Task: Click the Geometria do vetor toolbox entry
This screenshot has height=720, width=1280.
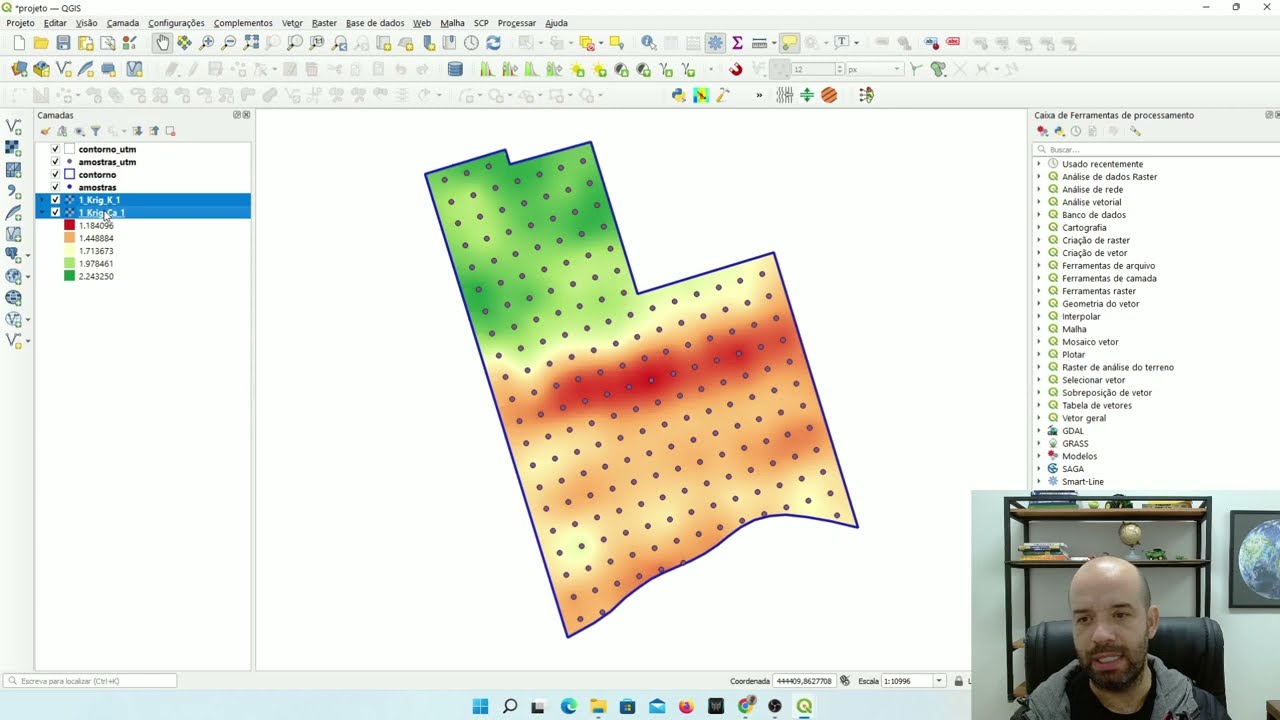Action: (x=1101, y=304)
